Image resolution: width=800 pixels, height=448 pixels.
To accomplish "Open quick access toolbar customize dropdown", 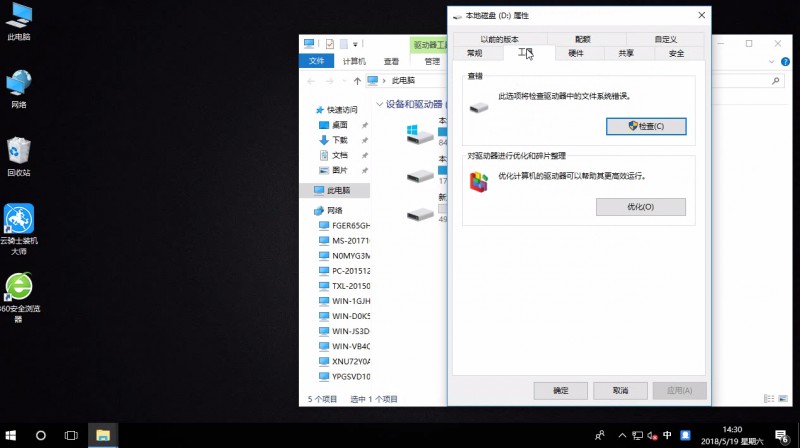I will point(356,44).
